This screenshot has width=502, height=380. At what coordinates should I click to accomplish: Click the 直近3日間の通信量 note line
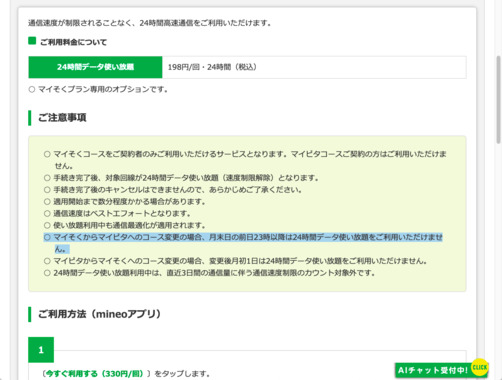tap(209, 273)
